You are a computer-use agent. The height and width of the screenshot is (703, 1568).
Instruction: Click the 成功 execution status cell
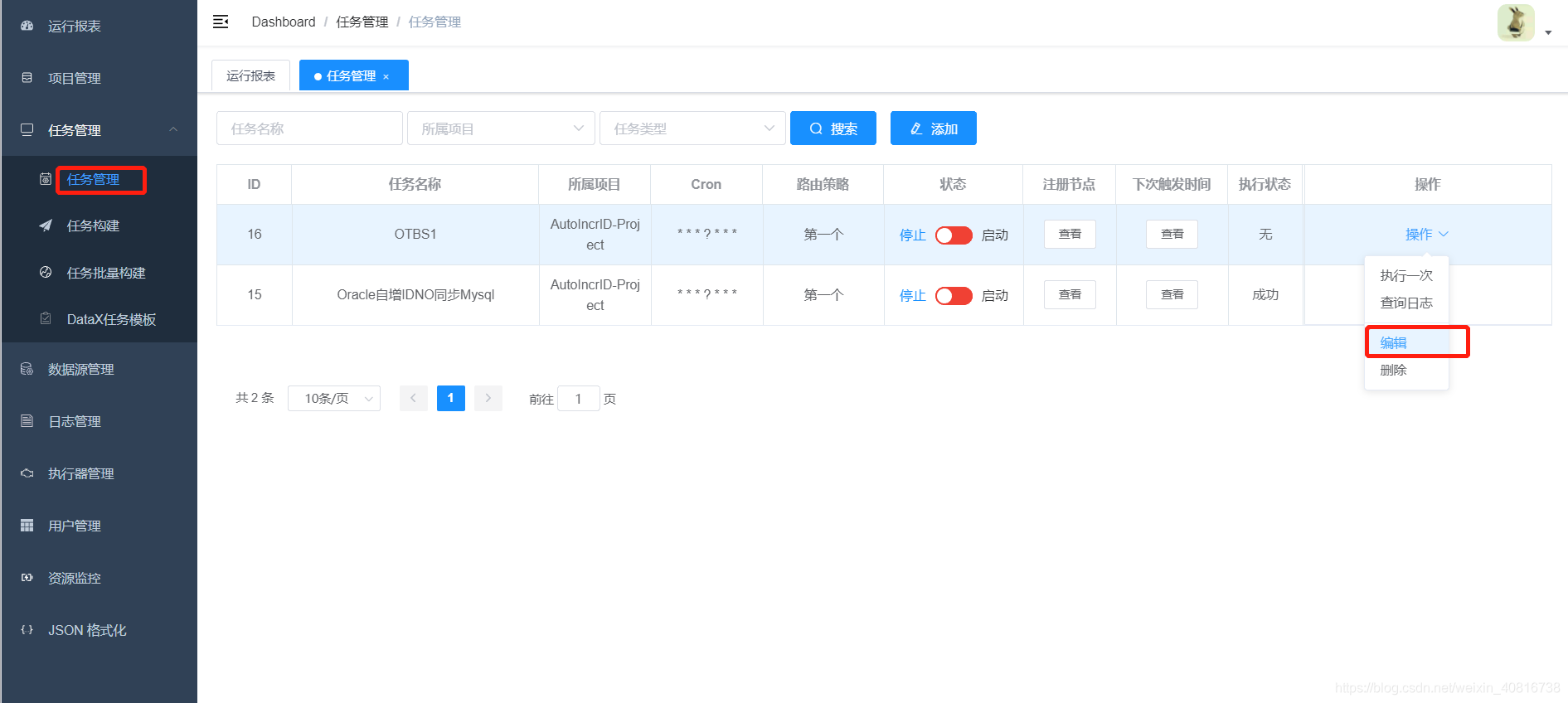pyautogui.click(x=1265, y=294)
